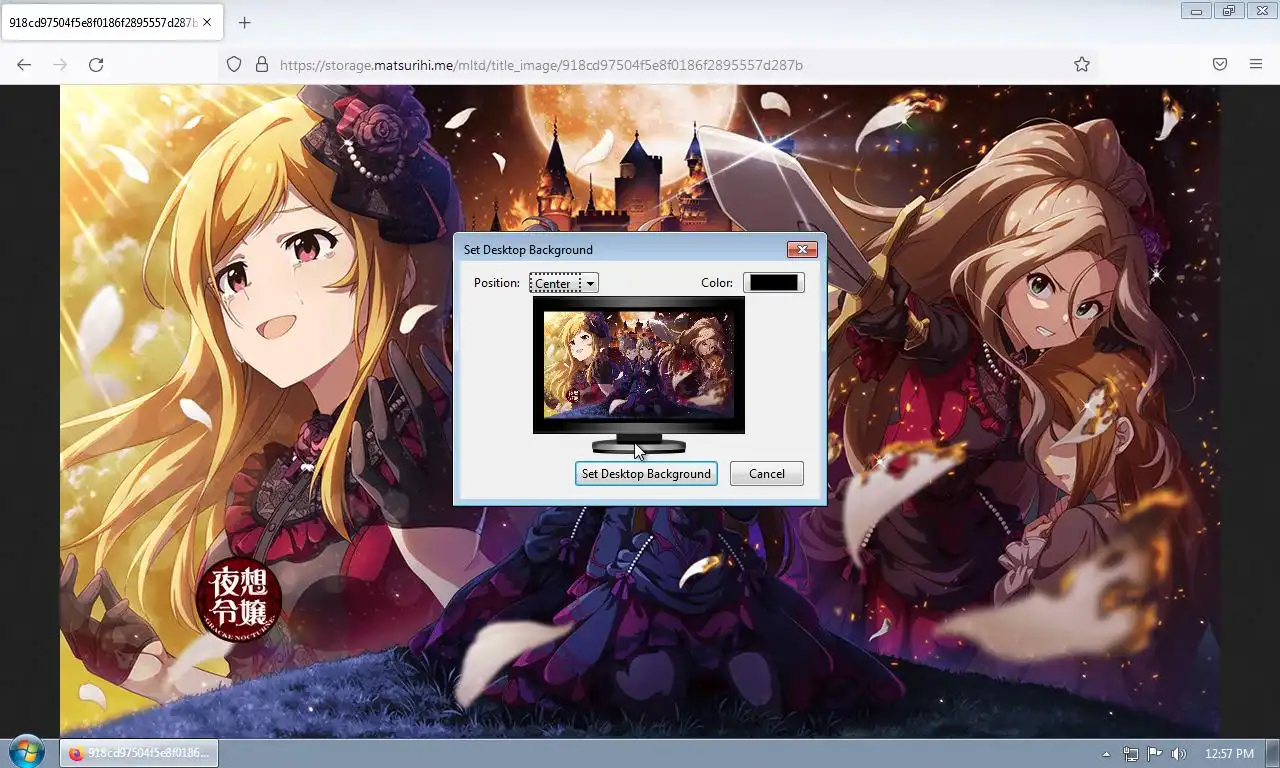Image resolution: width=1280 pixels, height=768 pixels.
Task: Open the Position dropdown
Action: click(x=564, y=283)
